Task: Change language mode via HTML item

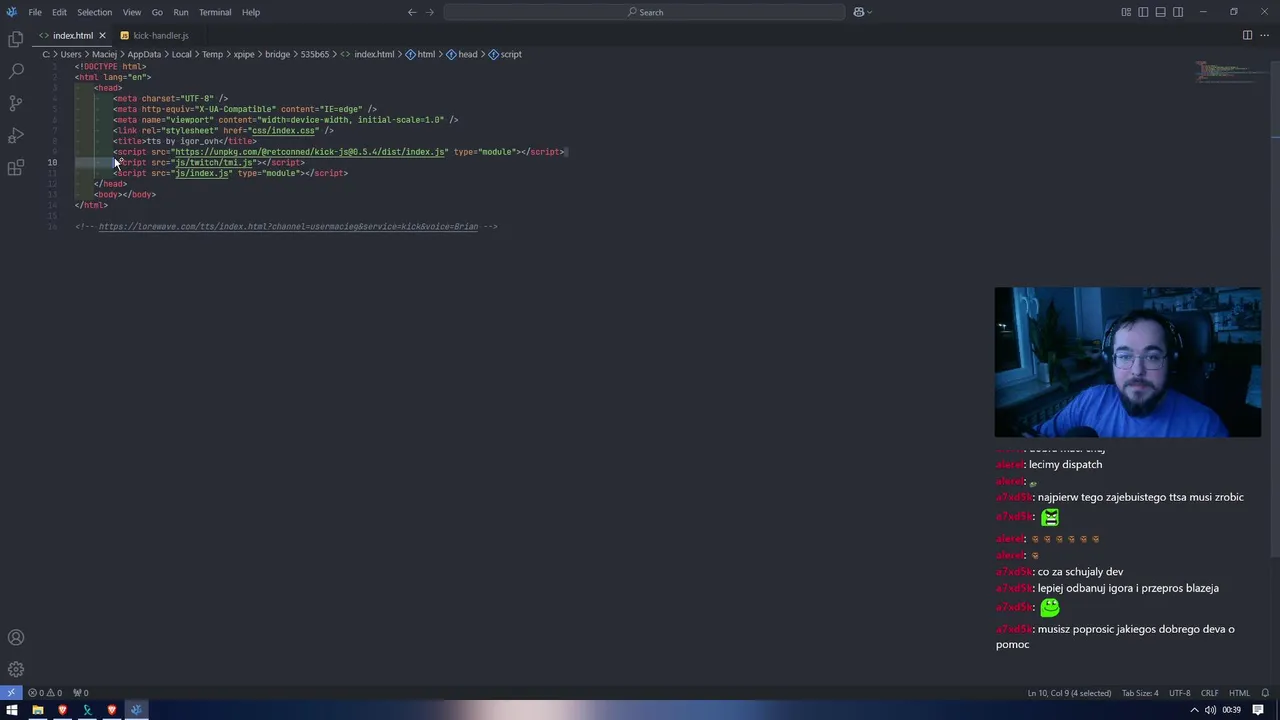Action: pyautogui.click(x=1239, y=693)
